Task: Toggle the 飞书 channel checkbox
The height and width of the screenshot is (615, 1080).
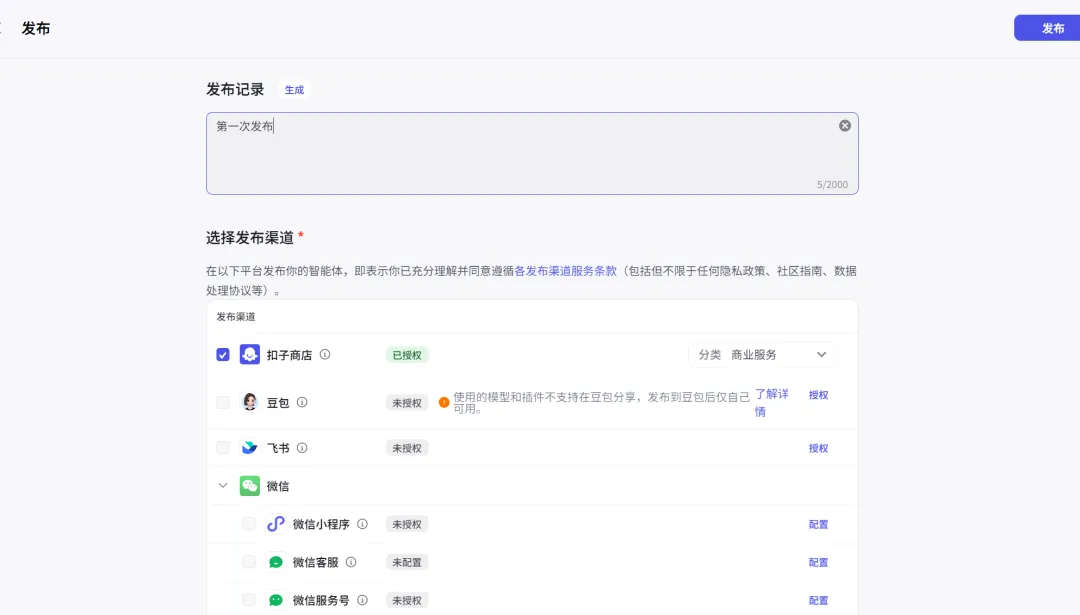Action: pyautogui.click(x=223, y=448)
